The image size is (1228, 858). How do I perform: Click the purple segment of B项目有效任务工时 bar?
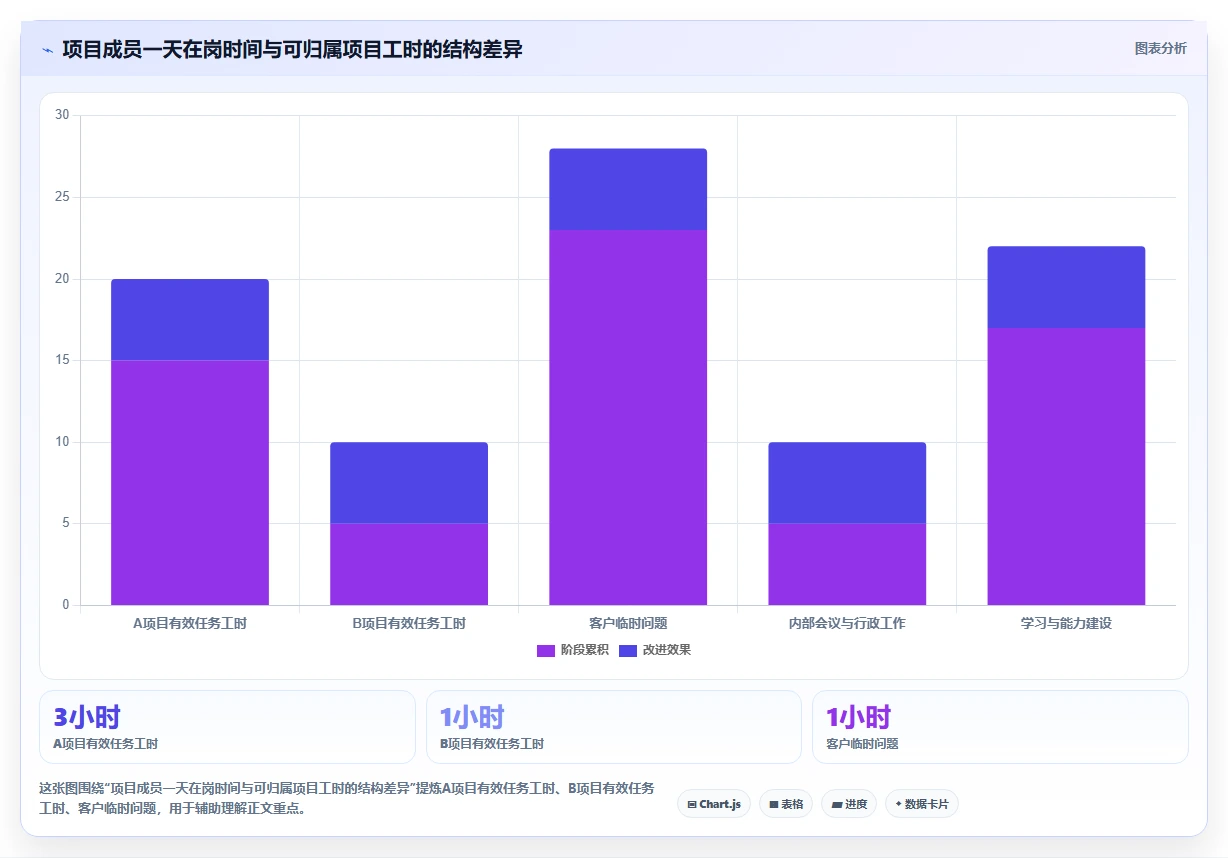coord(409,564)
